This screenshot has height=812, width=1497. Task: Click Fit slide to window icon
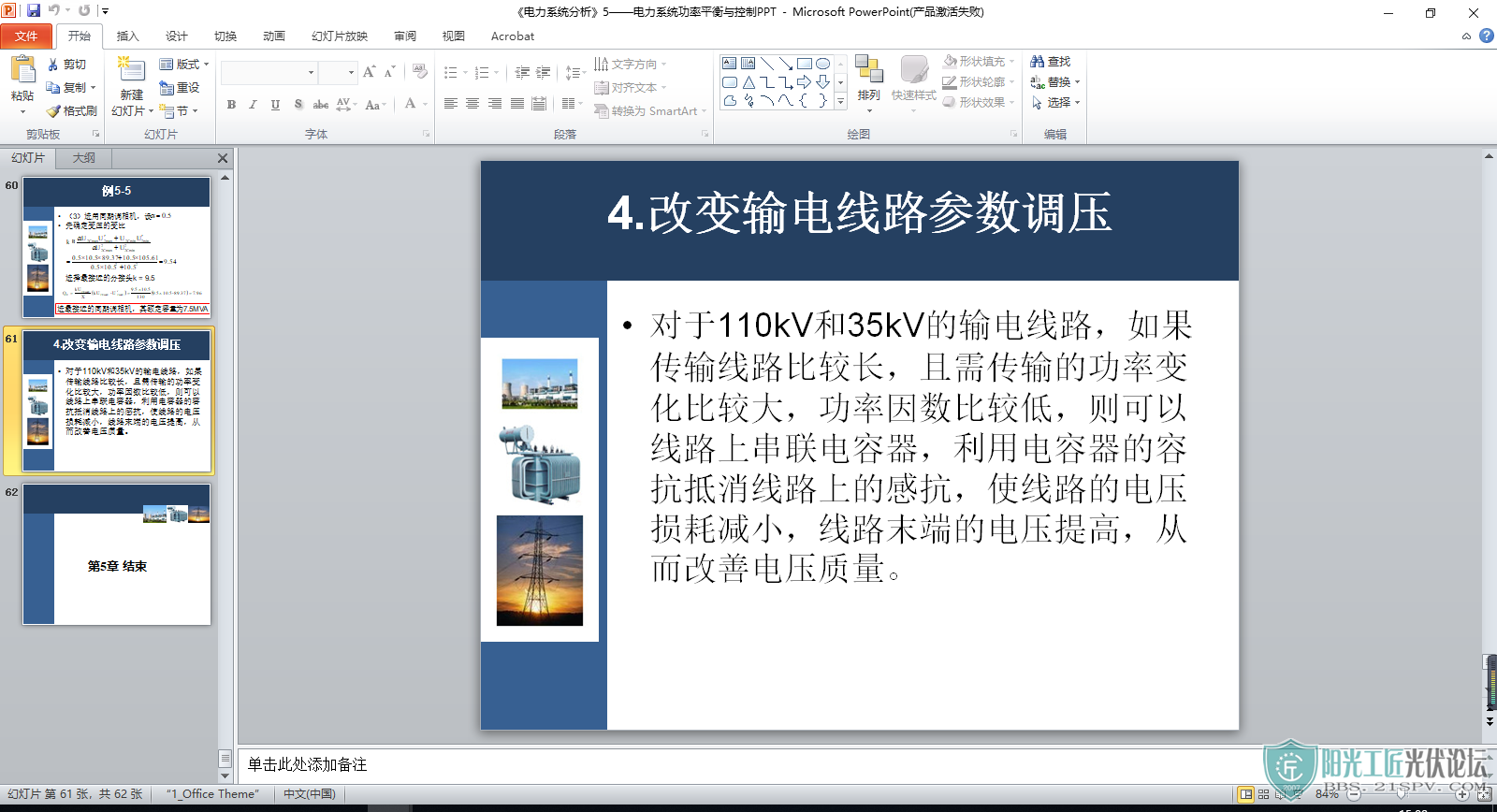pos(1484,794)
